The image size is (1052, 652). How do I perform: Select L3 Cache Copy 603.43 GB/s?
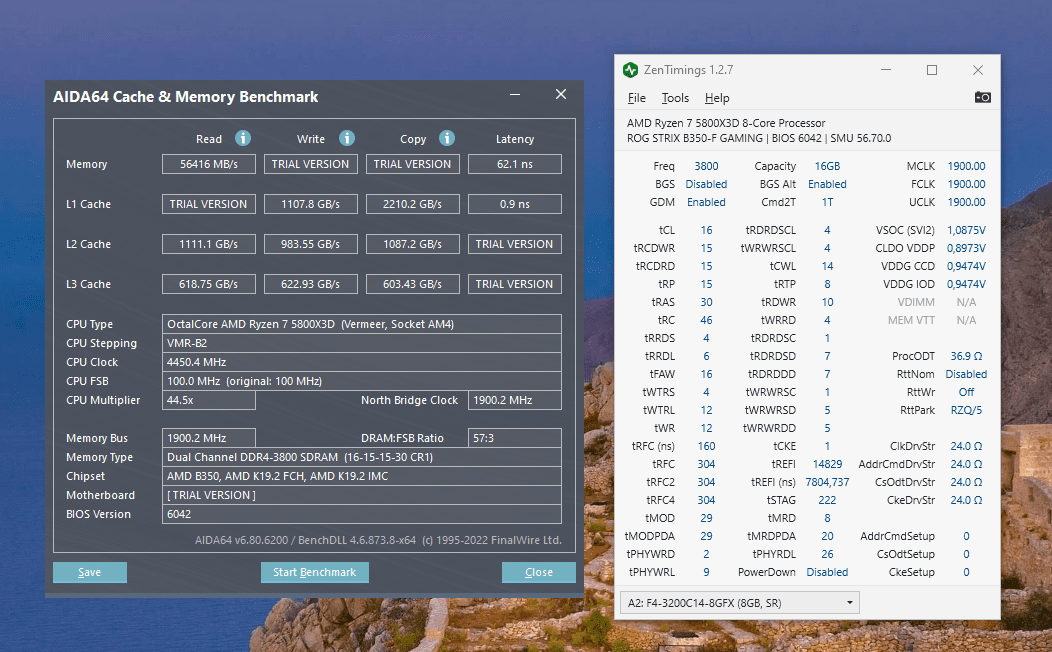[x=413, y=284]
